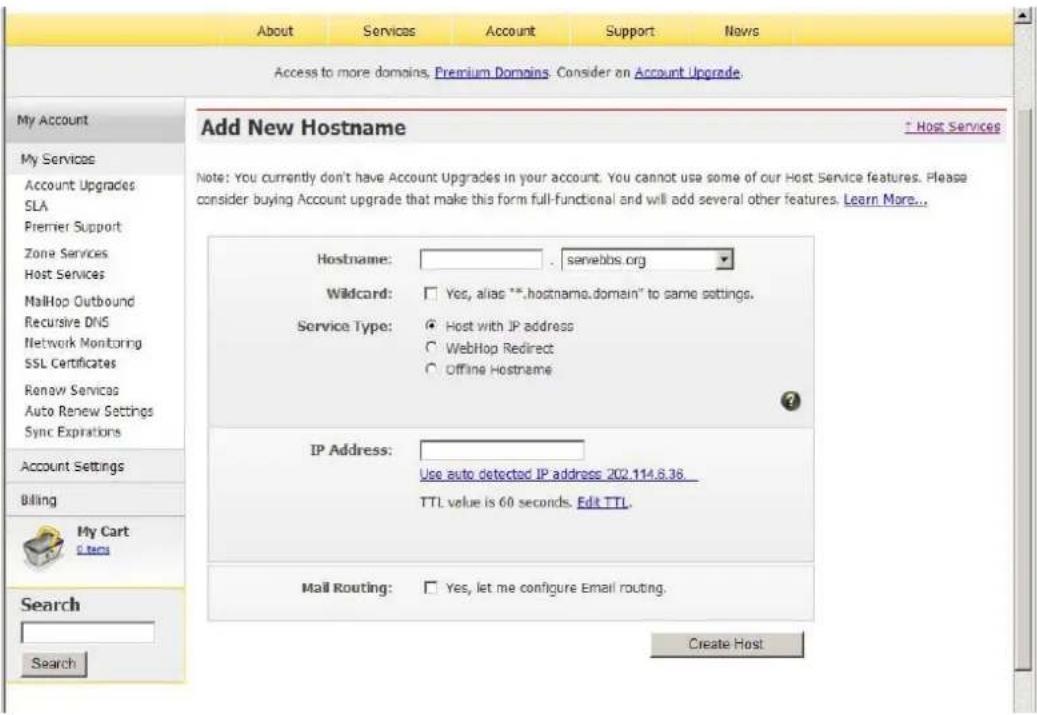Click the My Cart basket icon
This screenshot has width=1037, height=715.
[x=43, y=547]
